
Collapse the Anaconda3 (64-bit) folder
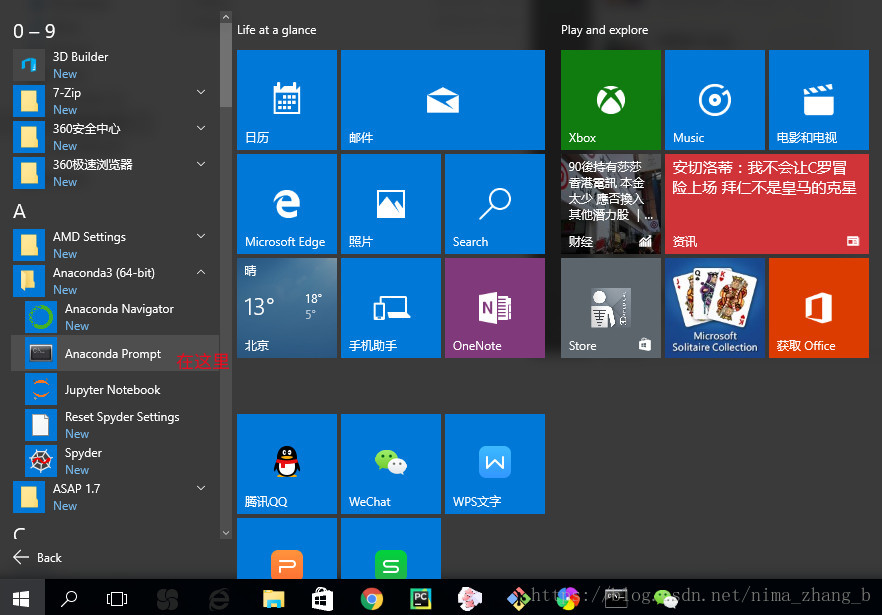pyautogui.click(x=201, y=272)
